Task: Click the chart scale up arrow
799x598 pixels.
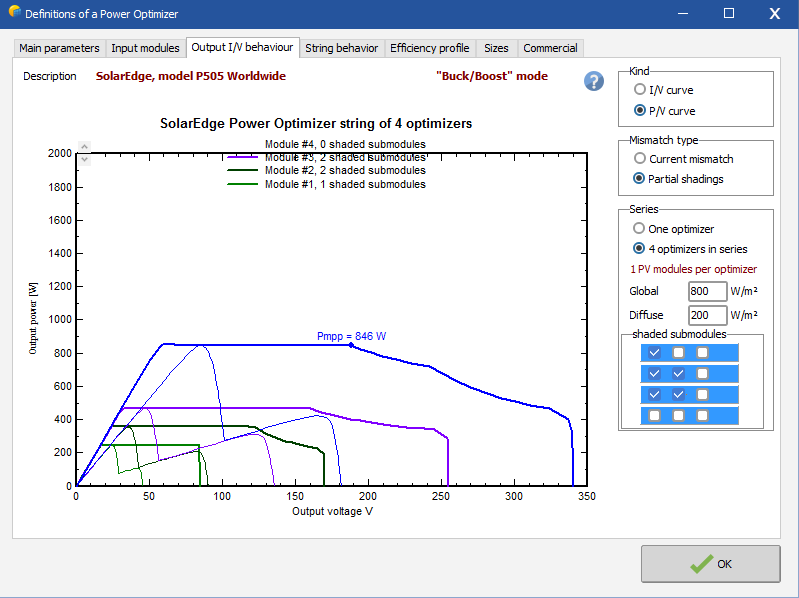Action: pos(85,147)
